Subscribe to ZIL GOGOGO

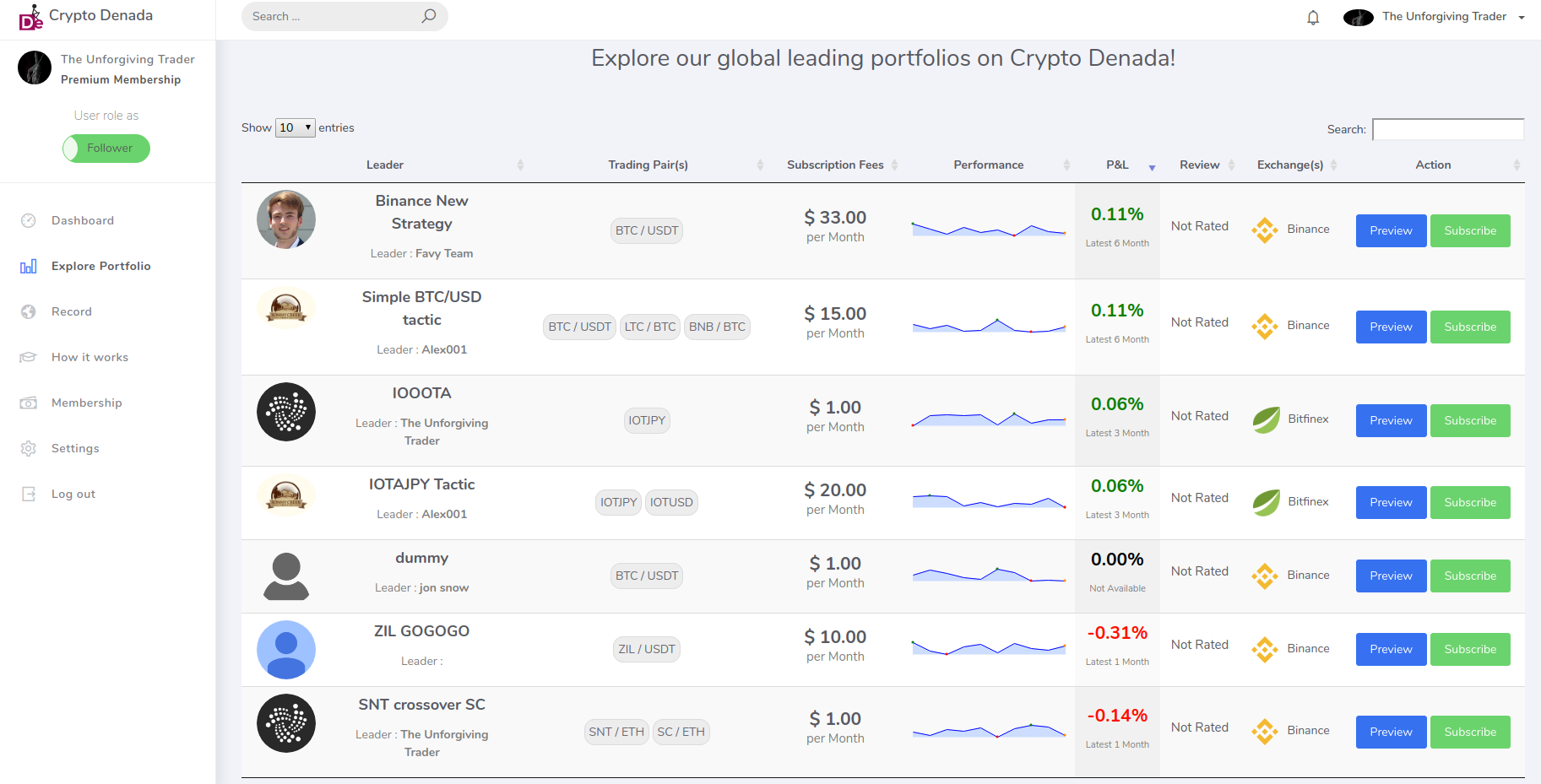click(x=1469, y=649)
